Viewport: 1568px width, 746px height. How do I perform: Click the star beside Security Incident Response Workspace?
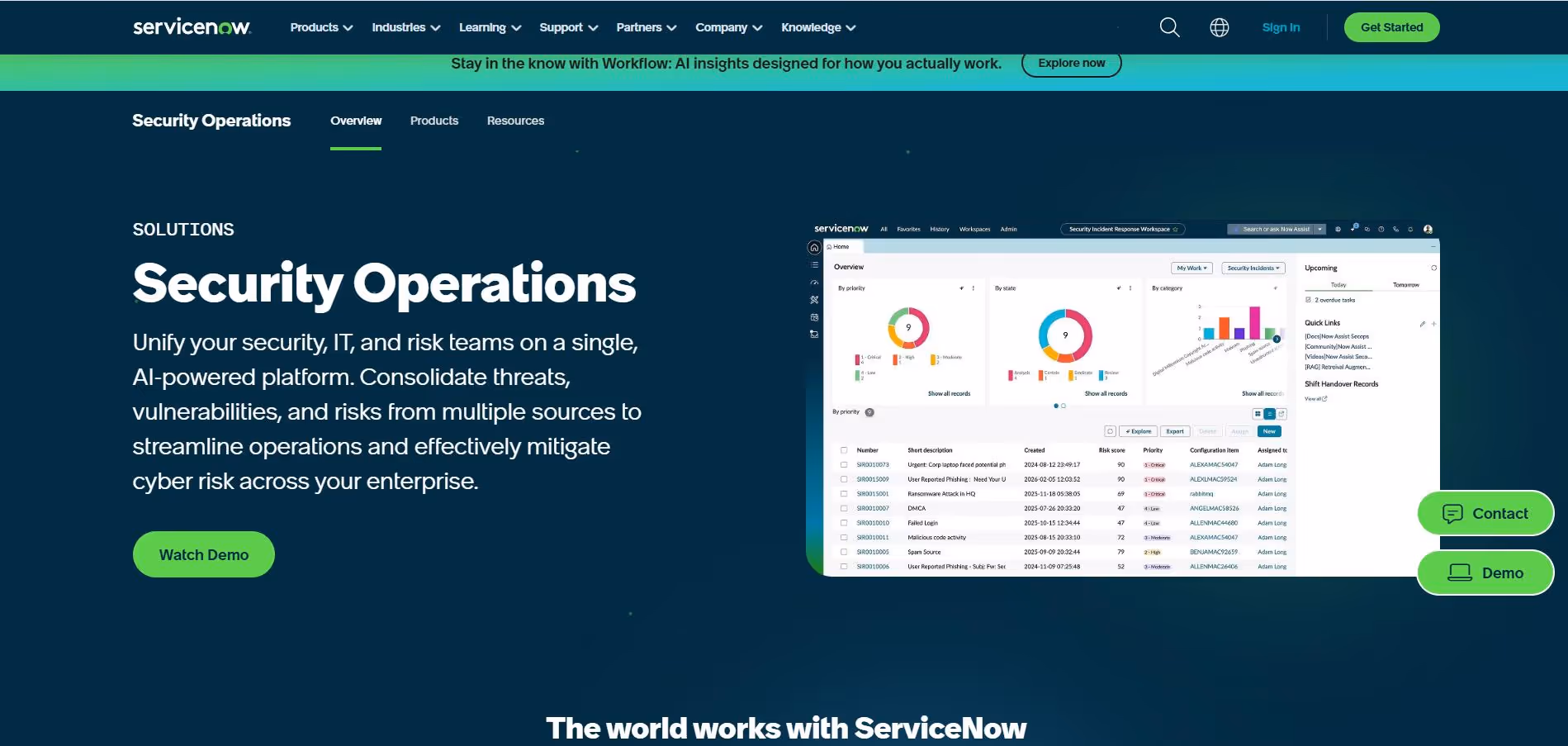(1176, 230)
